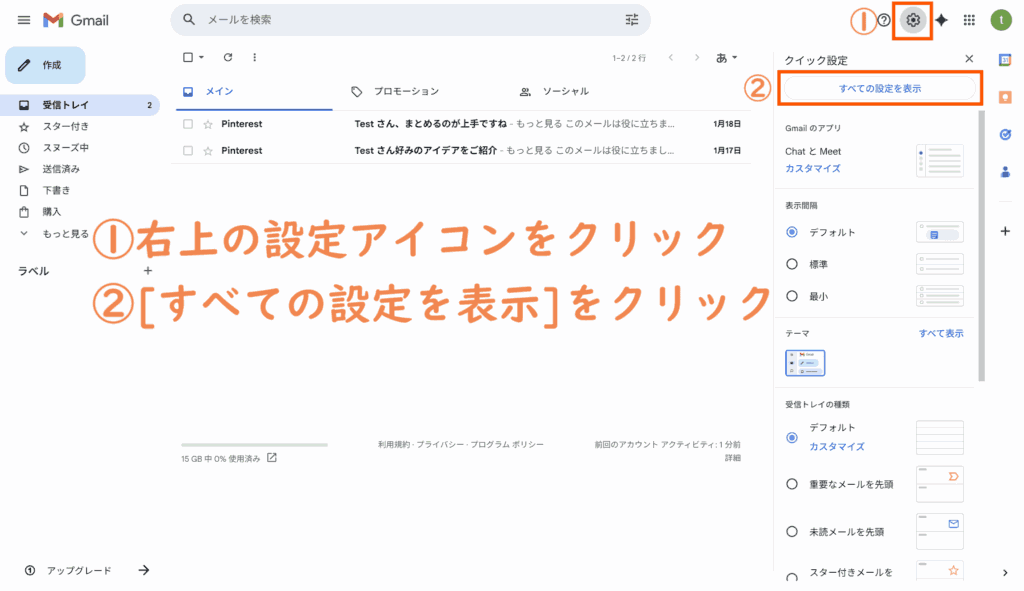Open Google Calendar in side panel
This screenshot has height=591, width=1024.
[1005, 60]
